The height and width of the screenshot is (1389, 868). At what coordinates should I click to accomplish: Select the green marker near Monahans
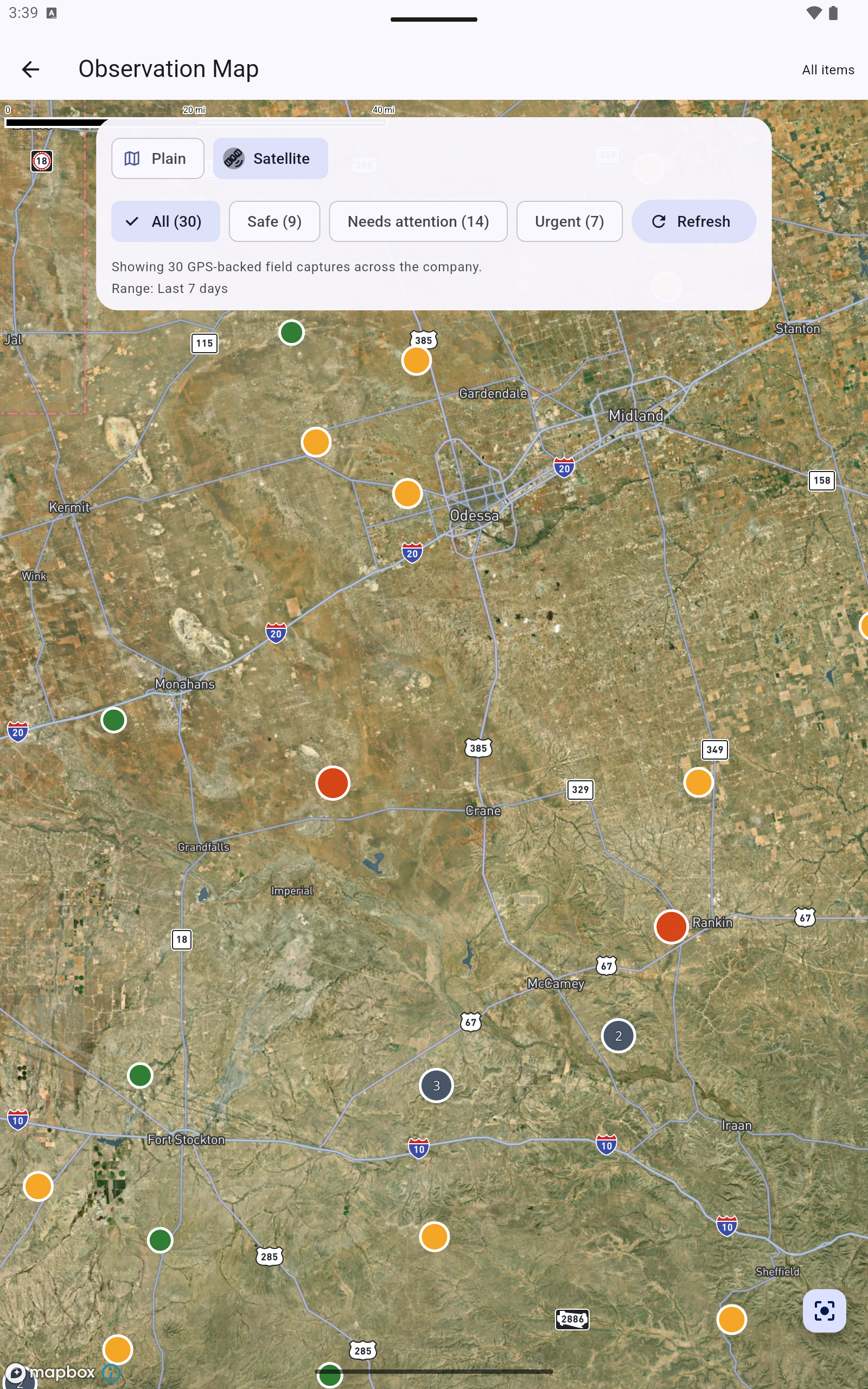click(x=113, y=720)
